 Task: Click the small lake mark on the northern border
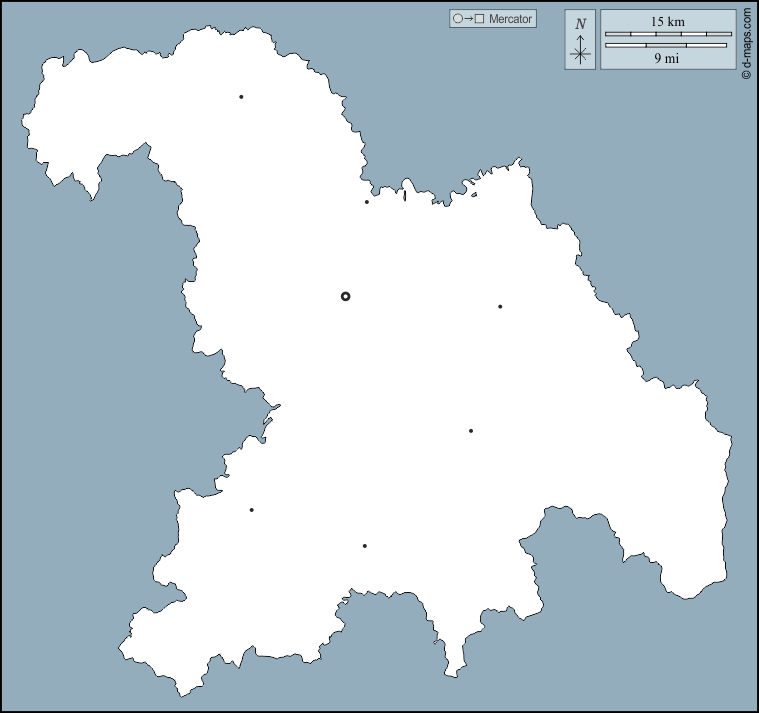(x=405, y=195)
